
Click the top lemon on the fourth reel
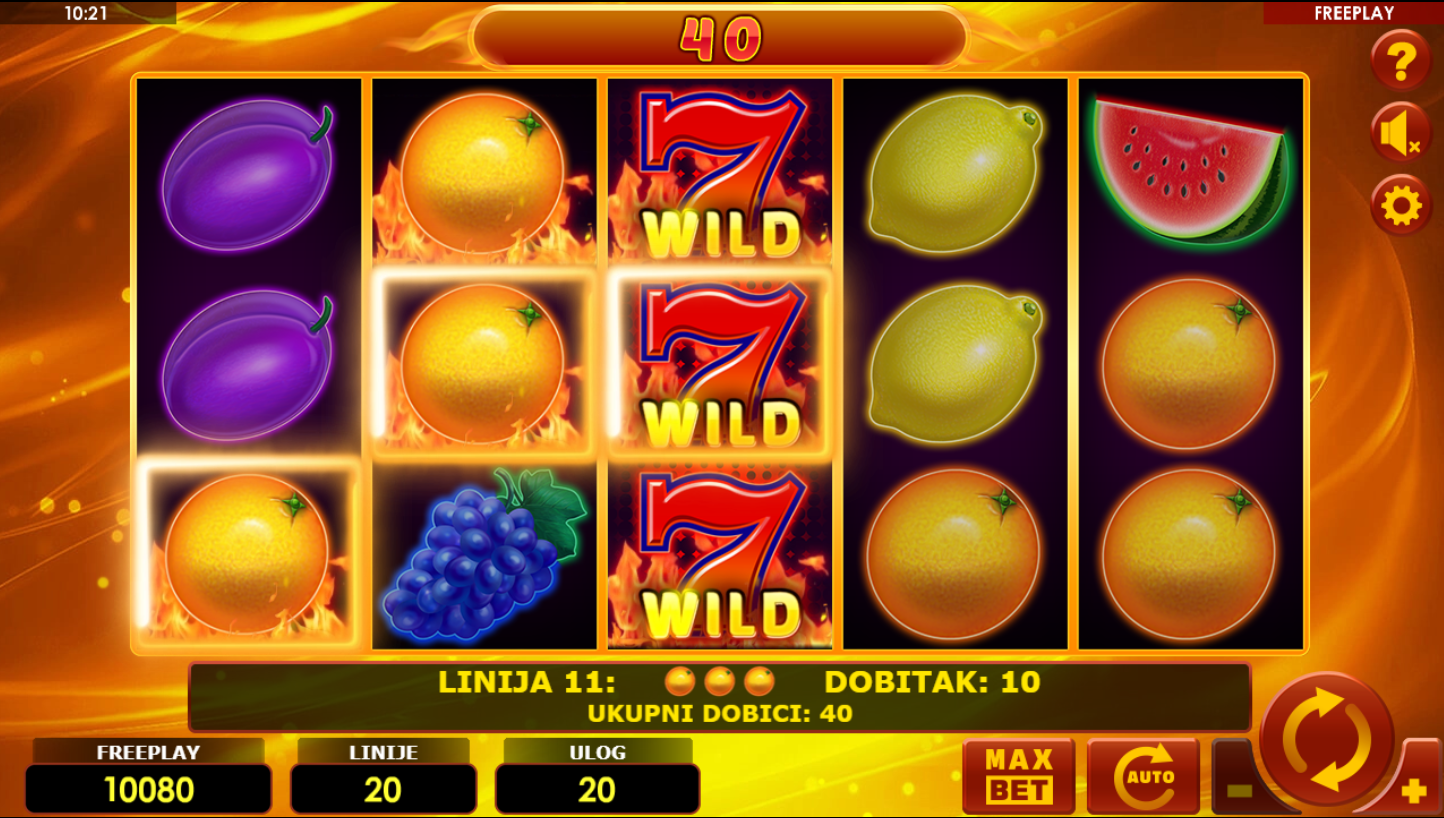click(x=955, y=174)
